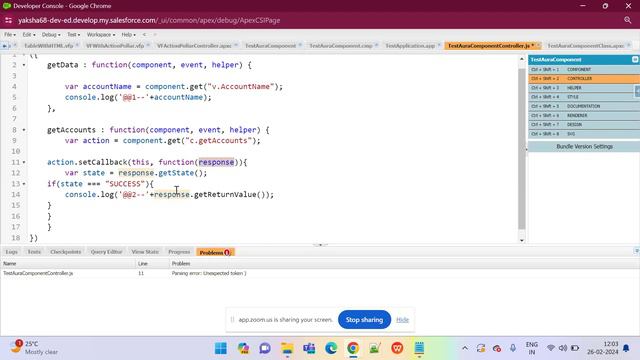
Task: Open the Debug menu
Action: click(x=51, y=35)
